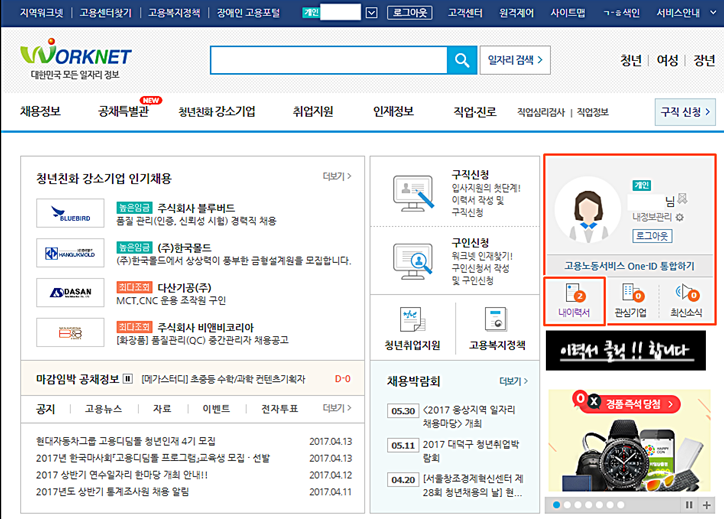The width and height of the screenshot is (724, 519).
Task: Click B&B Korea company logo
Action: (70, 332)
